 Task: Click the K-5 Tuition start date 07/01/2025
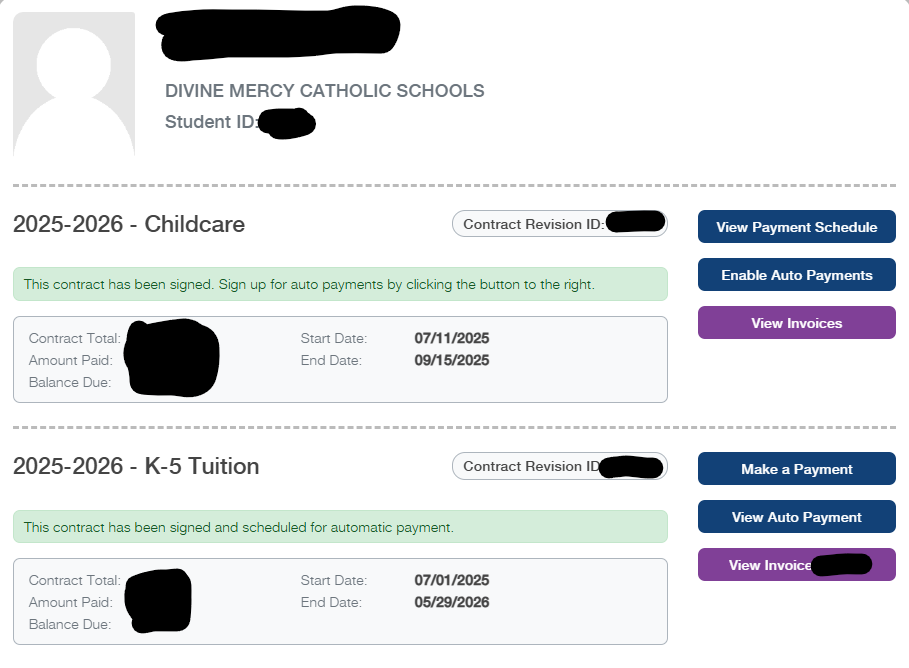pyautogui.click(x=452, y=580)
